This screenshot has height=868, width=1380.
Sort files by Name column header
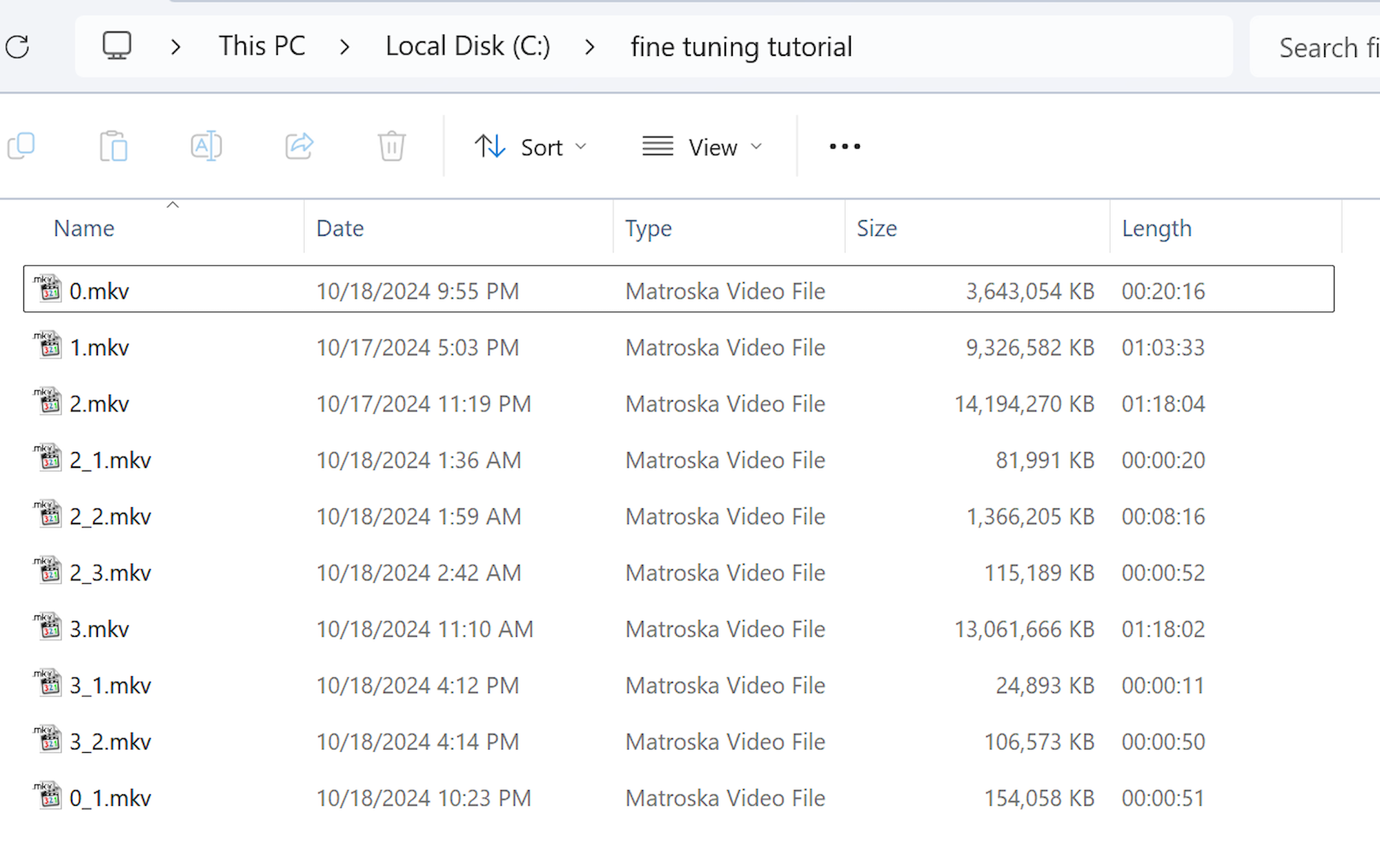[x=84, y=228]
